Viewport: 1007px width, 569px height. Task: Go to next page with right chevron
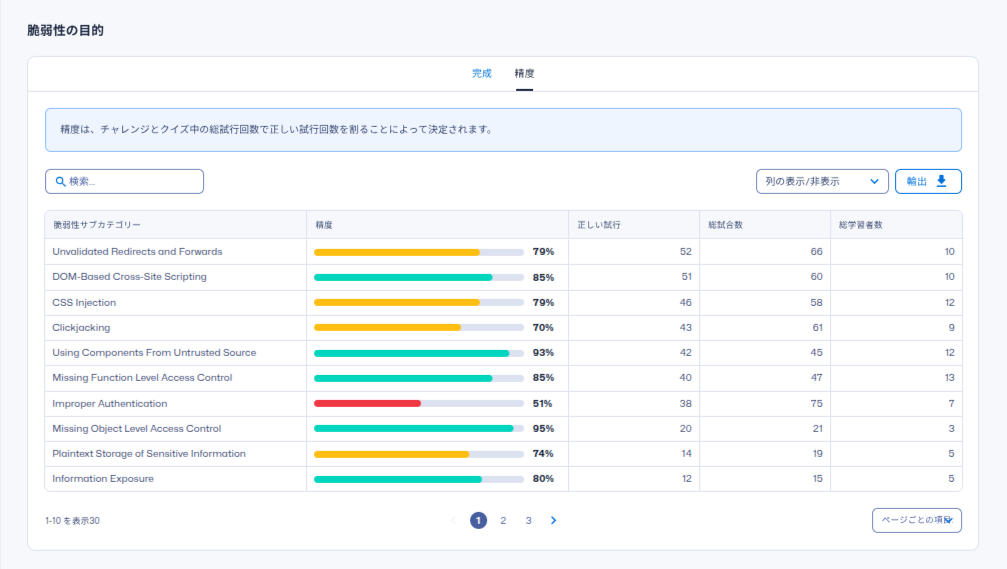click(x=553, y=520)
